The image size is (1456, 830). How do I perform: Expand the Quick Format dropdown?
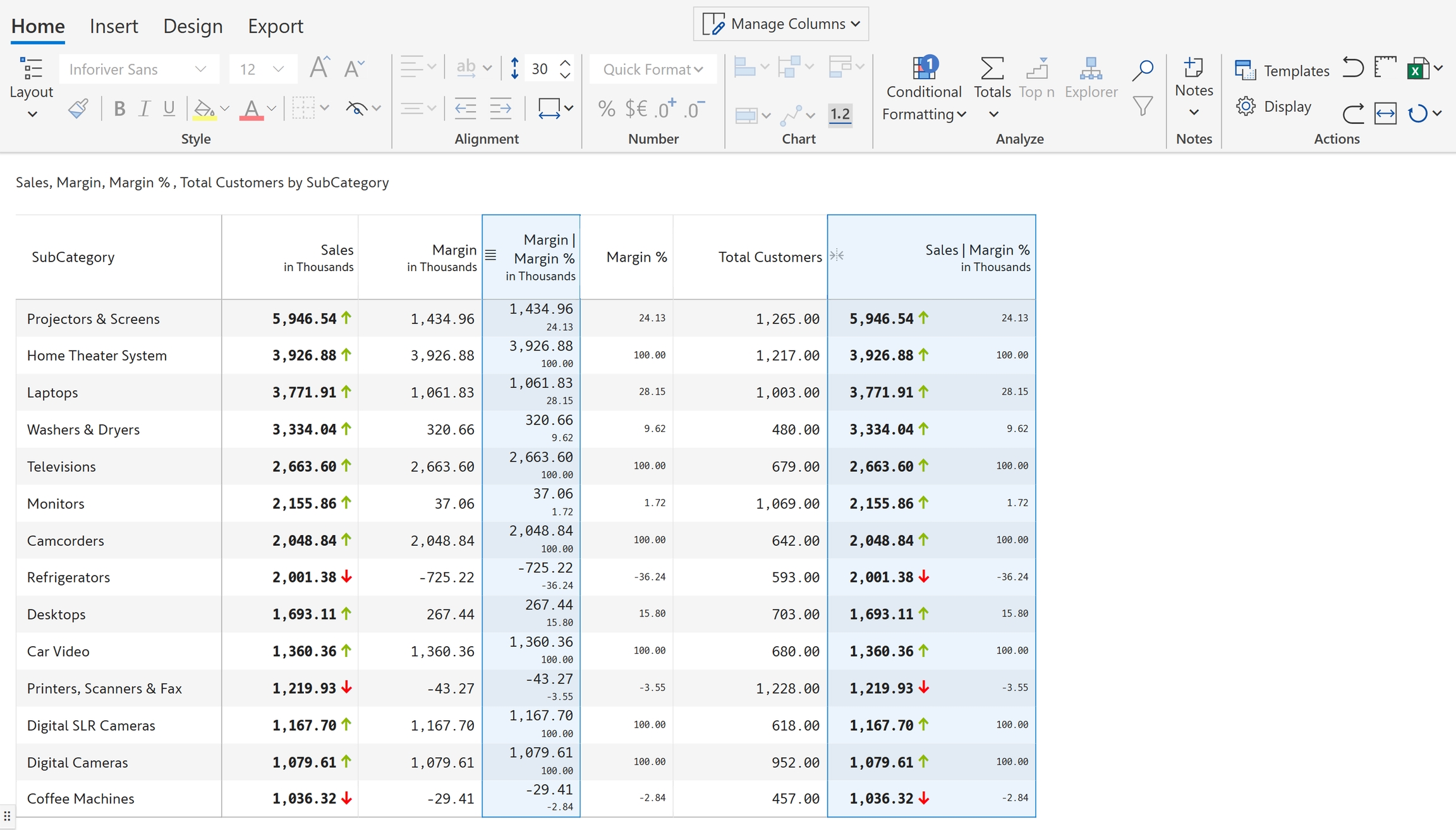(653, 69)
